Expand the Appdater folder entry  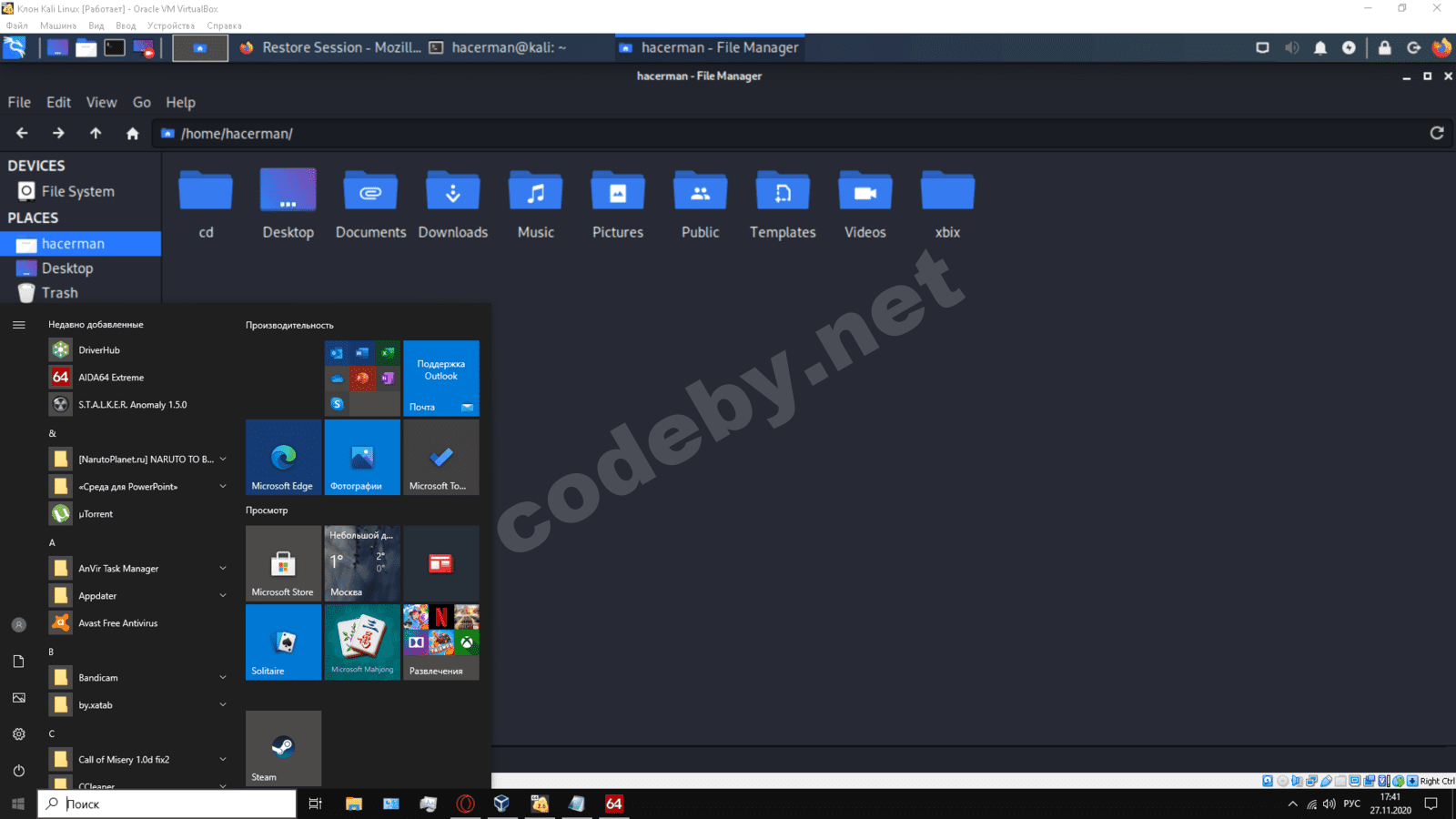[223, 596]
